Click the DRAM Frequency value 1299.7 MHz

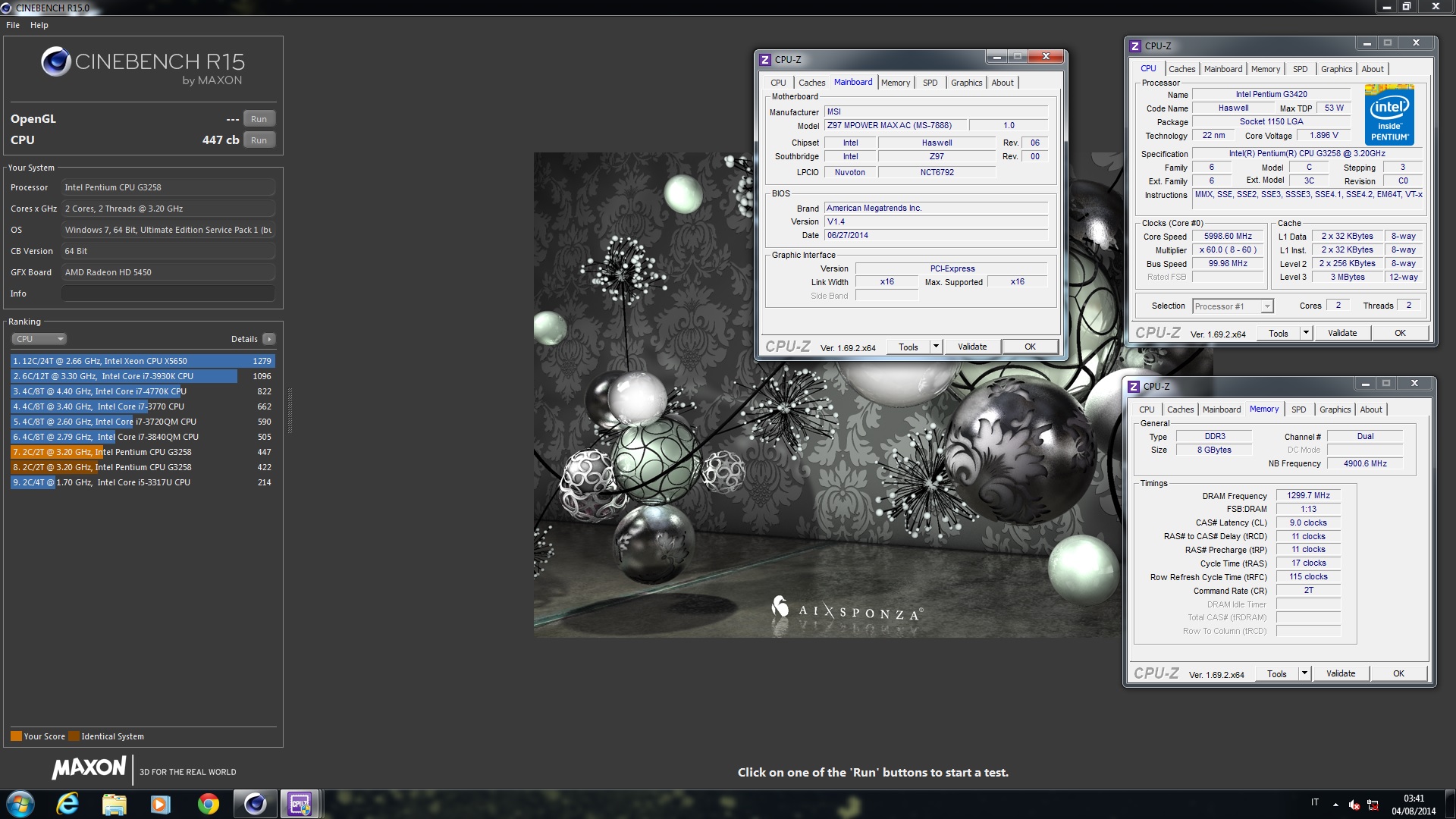1308,495
